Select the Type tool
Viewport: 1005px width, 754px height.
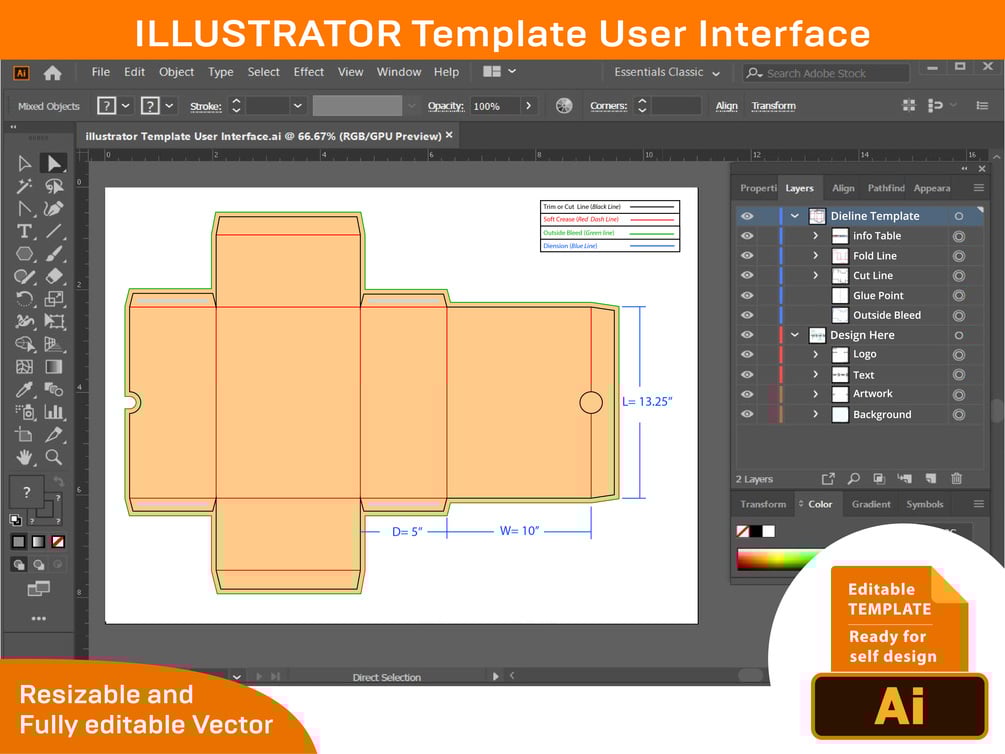tap(24, 231)
